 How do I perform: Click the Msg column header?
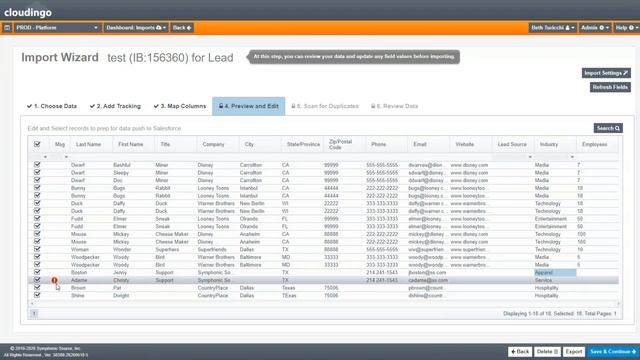click(60, 144)
